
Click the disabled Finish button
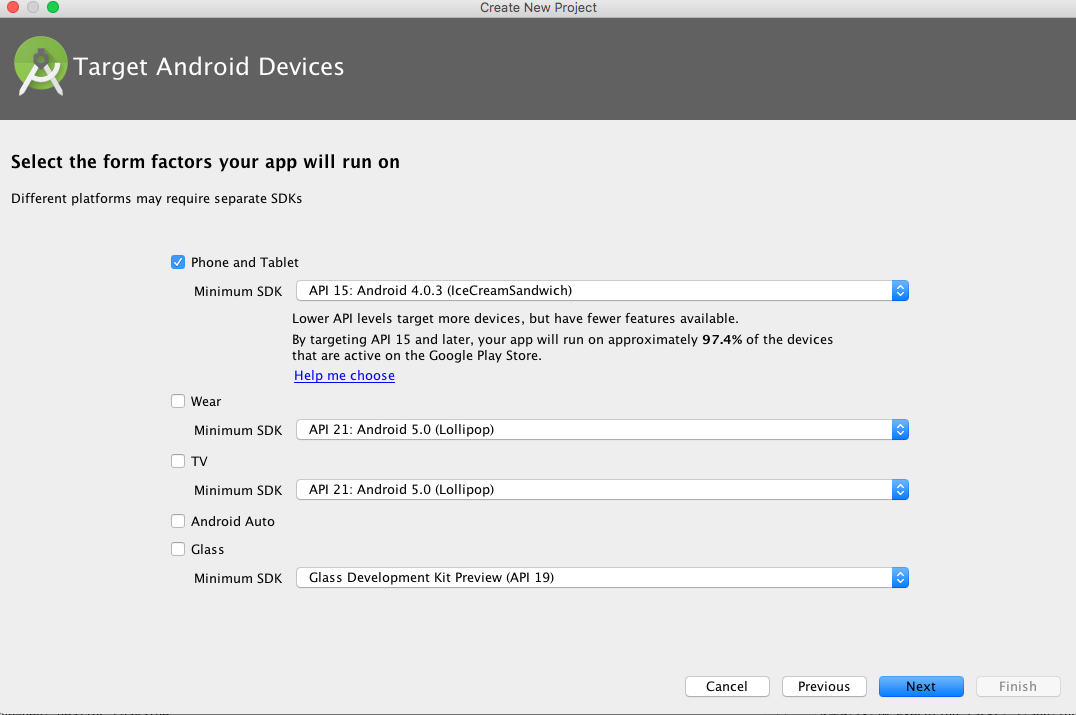[1017, 687]
